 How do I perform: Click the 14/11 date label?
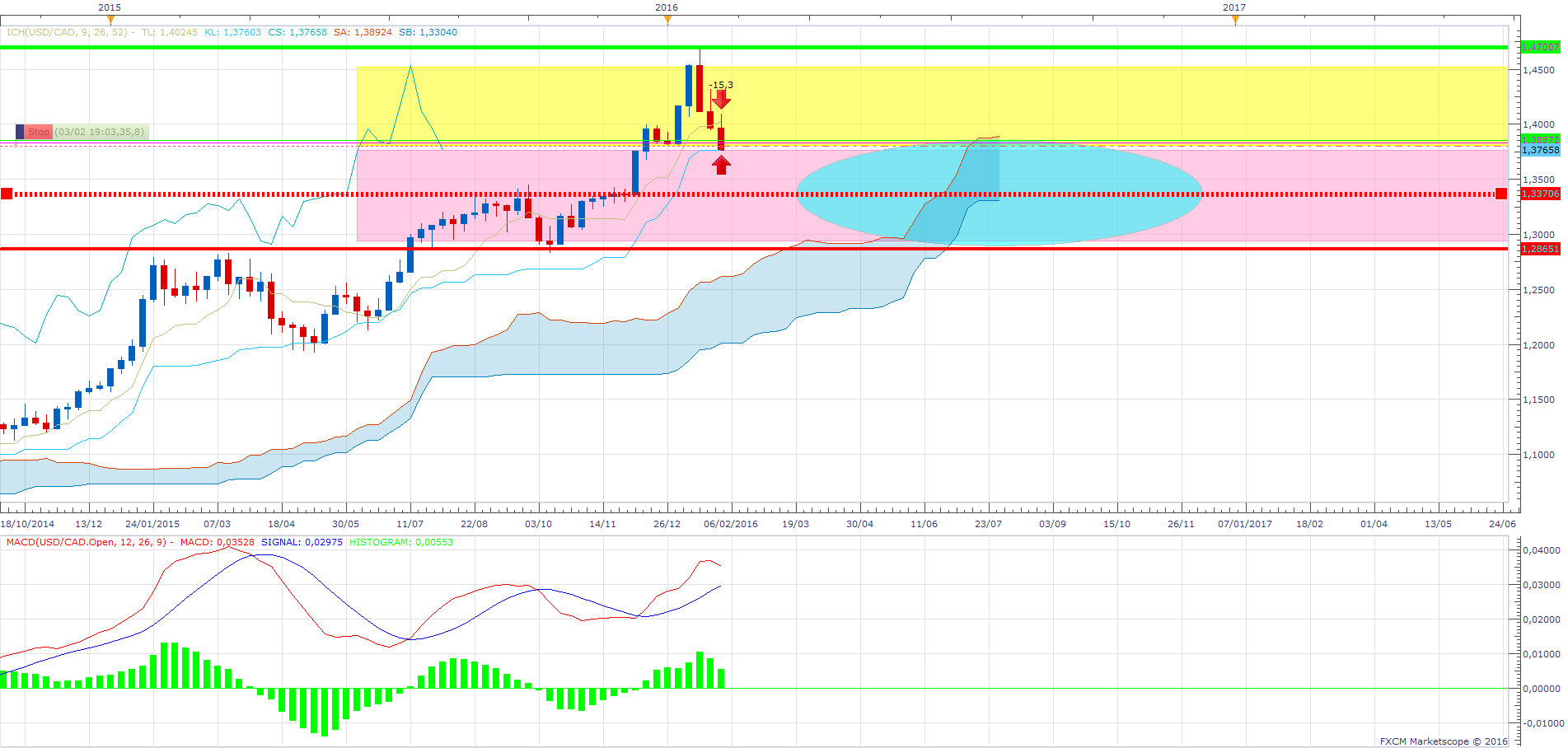(602, 524)
